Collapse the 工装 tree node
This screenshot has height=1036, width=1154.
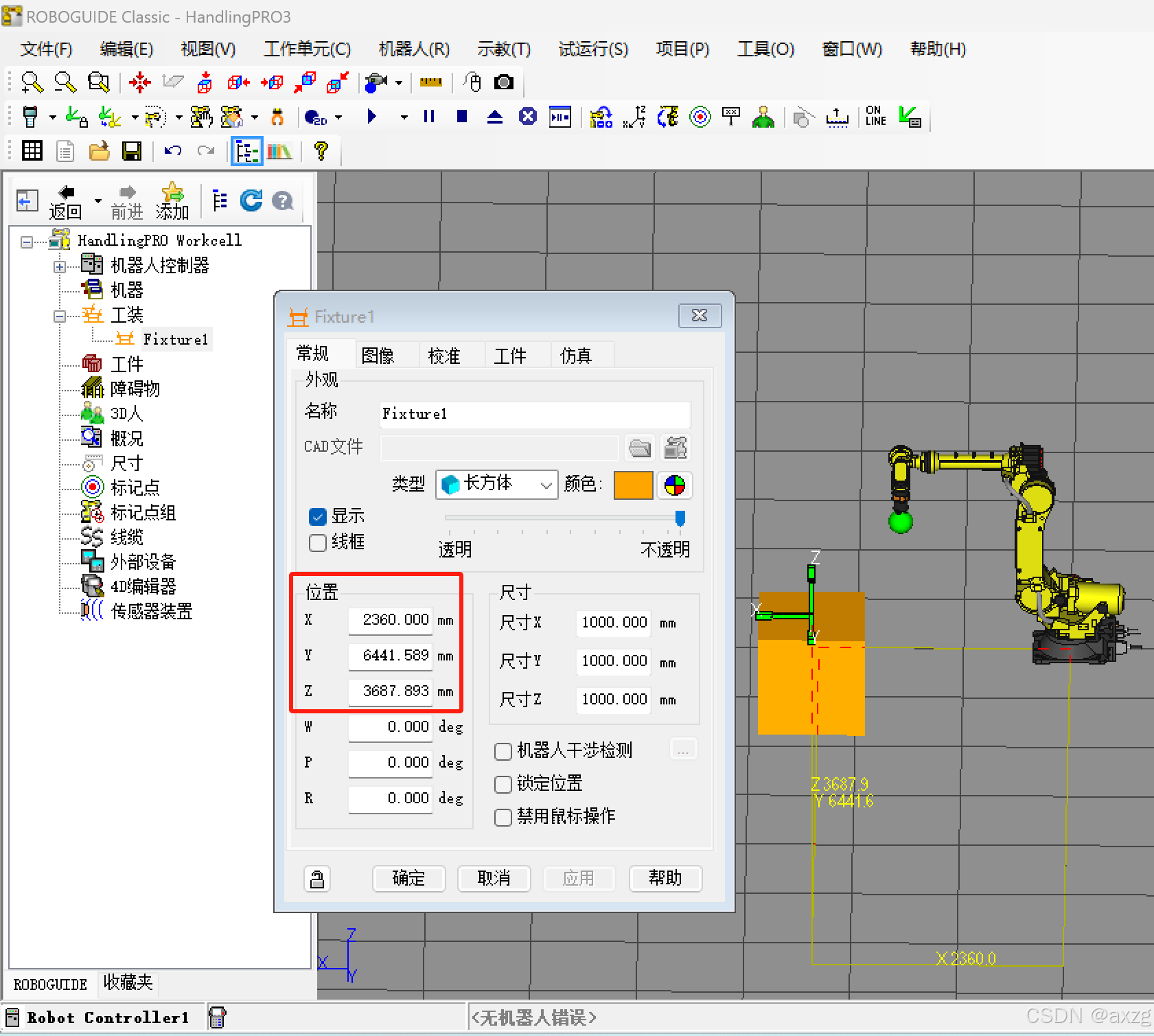[x=59, y=316]
